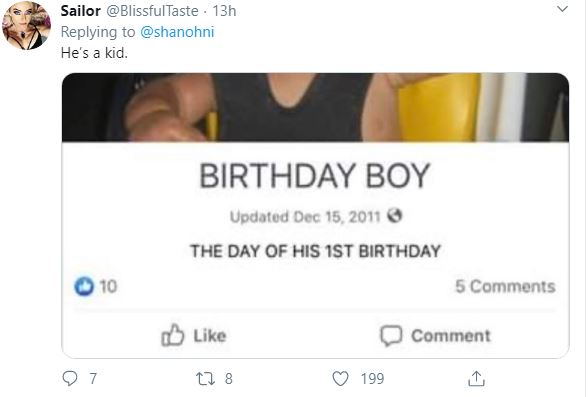Like the tweet with heart icon
Image resolution: width=588 pixels, height=397 pixels.
point(340,378)
